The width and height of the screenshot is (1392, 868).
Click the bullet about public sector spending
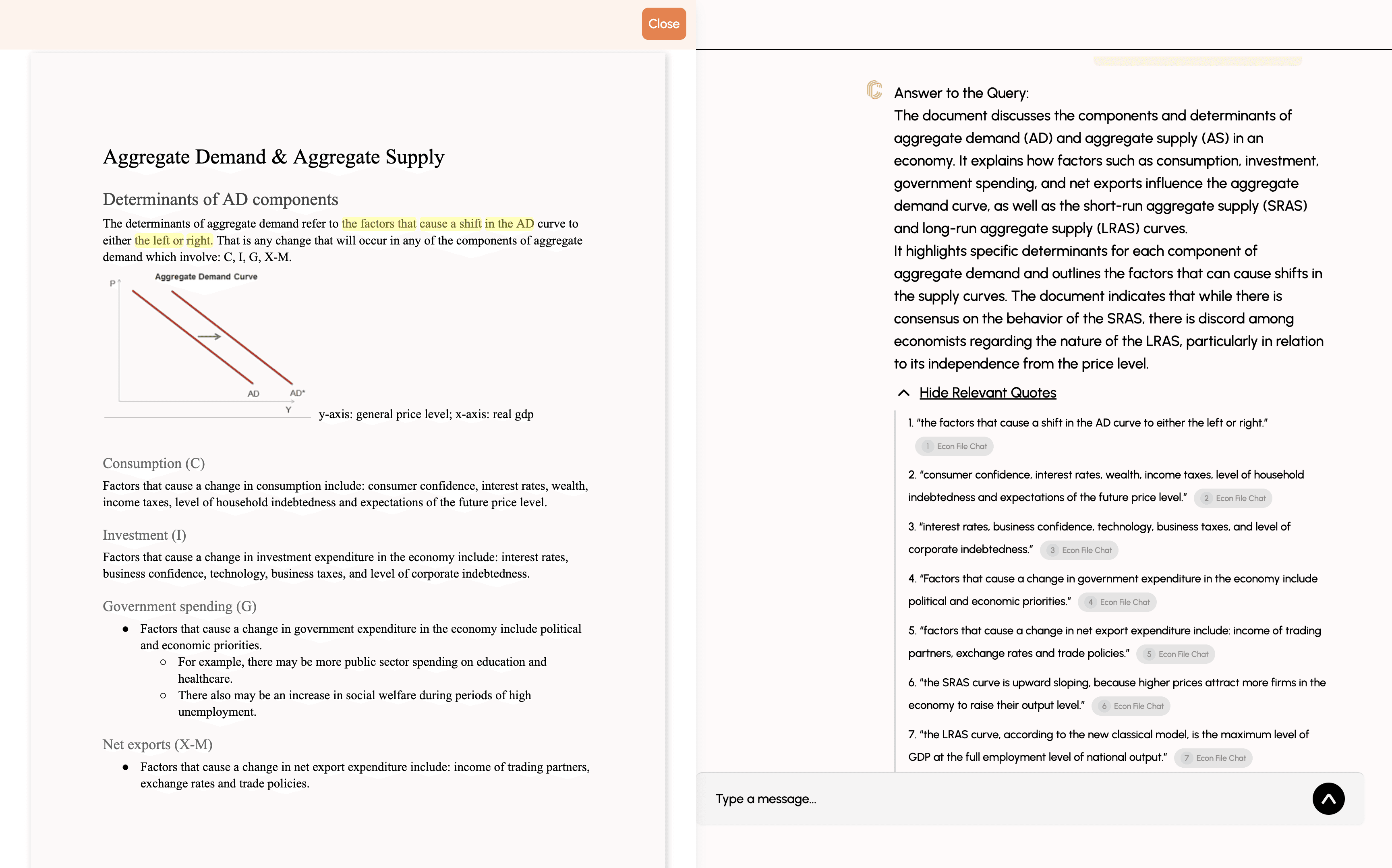[362, 670]
